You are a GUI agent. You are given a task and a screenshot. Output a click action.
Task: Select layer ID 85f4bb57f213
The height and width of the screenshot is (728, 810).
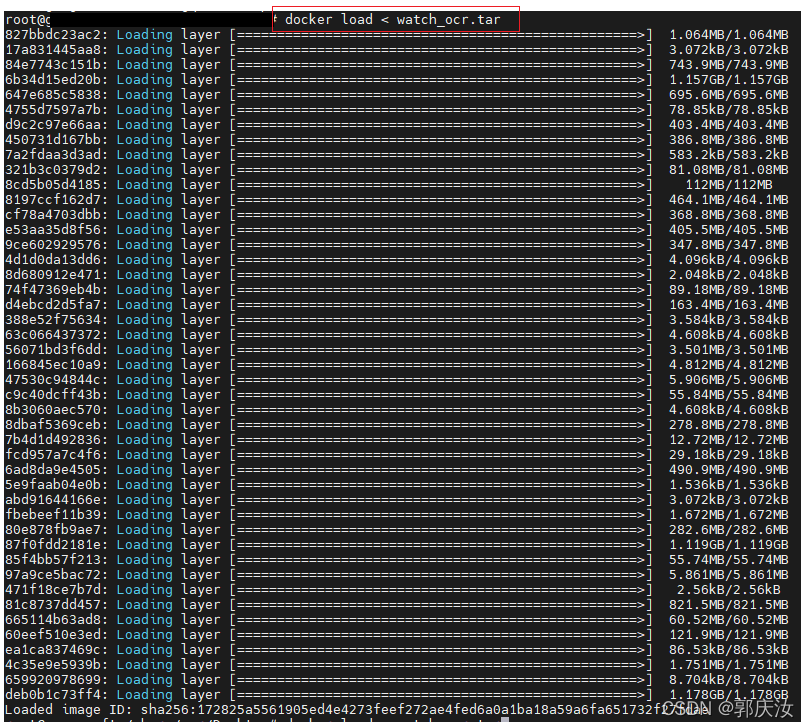[53, 559]
